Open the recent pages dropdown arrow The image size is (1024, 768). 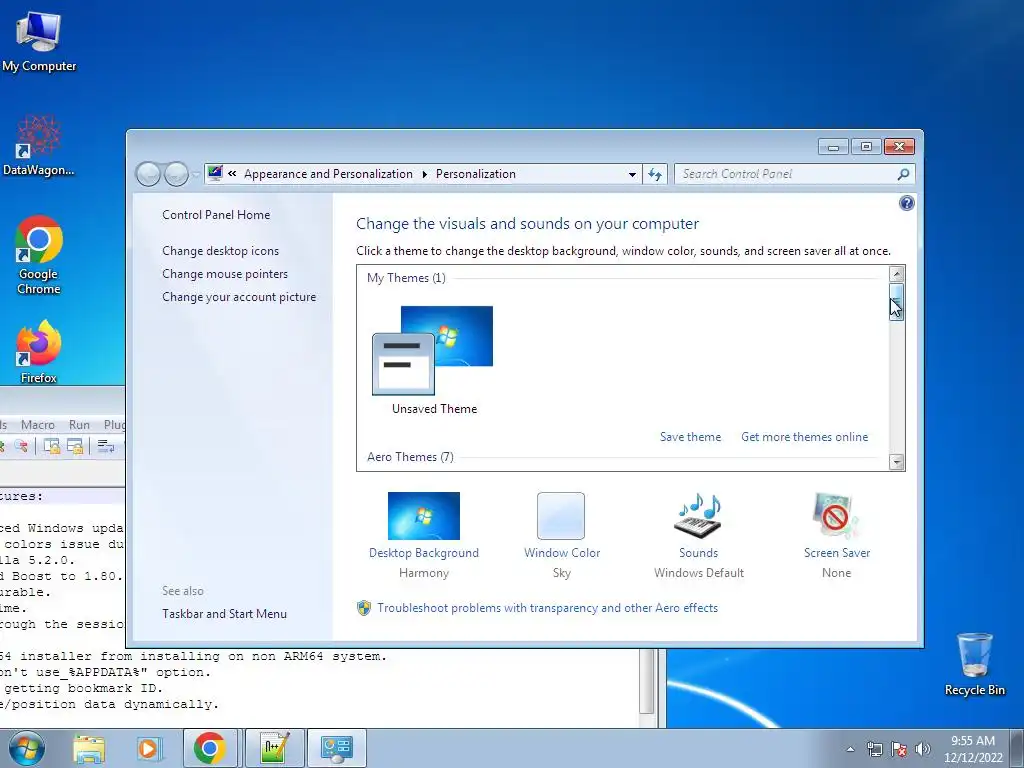coord(195,174)
